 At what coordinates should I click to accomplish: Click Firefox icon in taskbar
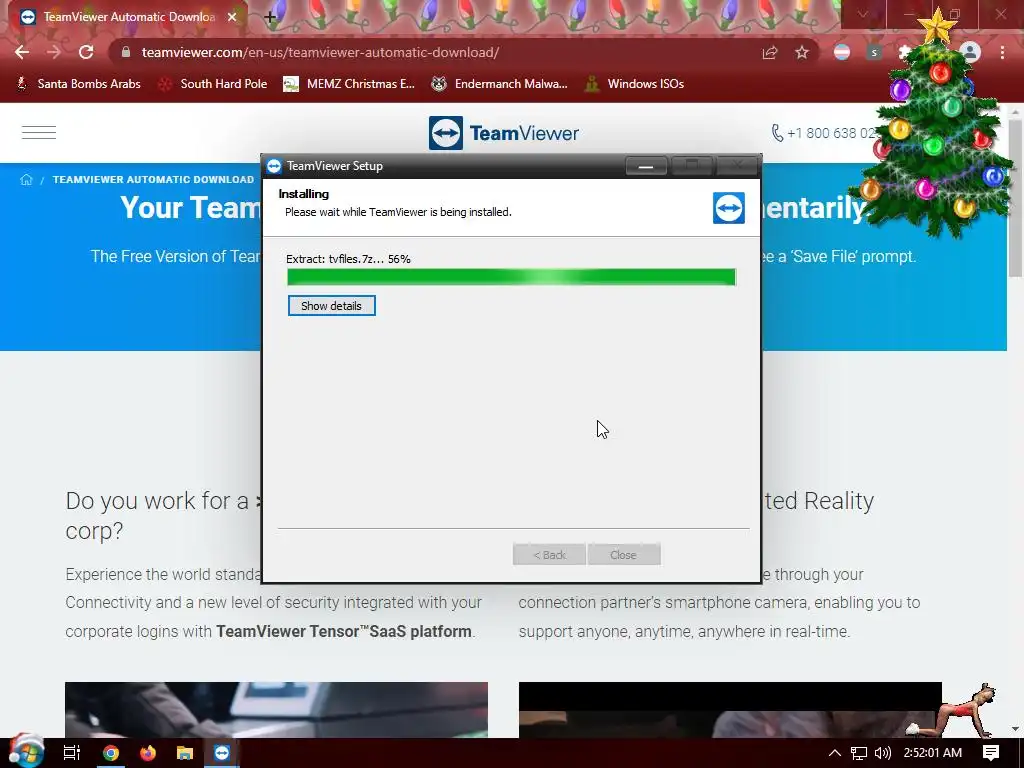(x=148, y=753)
